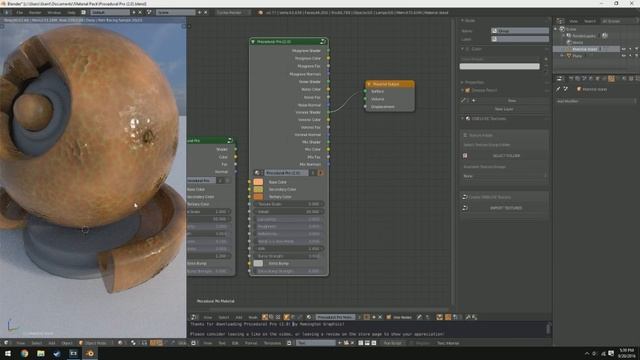640x360 pixels.
Task: Open the File menu
Action: 19,12
